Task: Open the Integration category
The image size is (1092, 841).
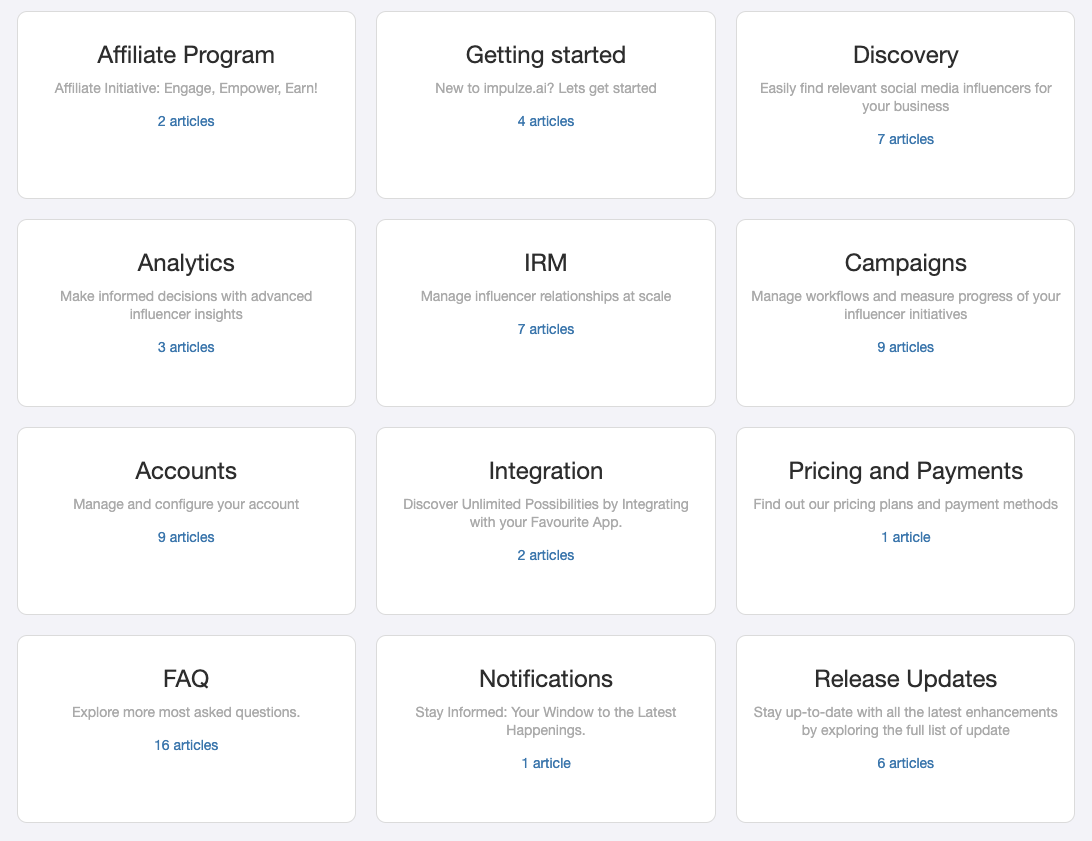Action: point(545,471)
